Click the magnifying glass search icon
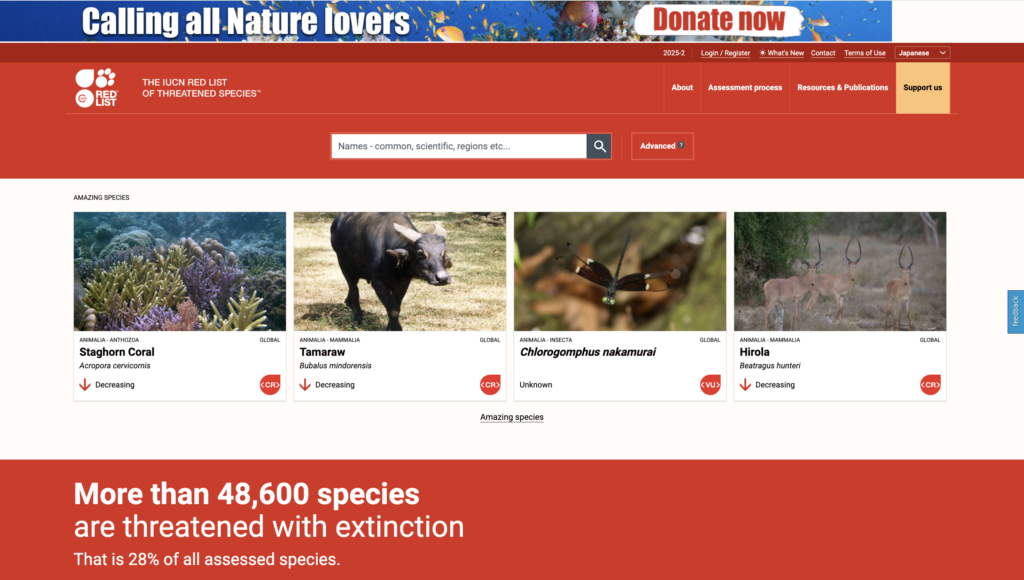 tap(599, 146)
